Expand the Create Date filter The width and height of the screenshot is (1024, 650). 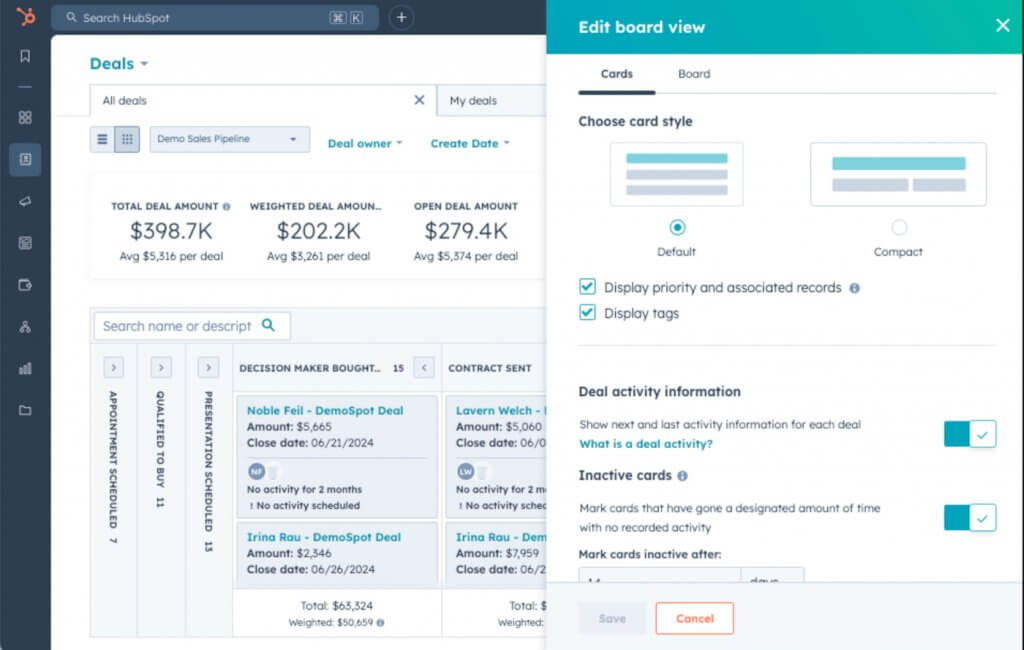[x=467, y=143]
